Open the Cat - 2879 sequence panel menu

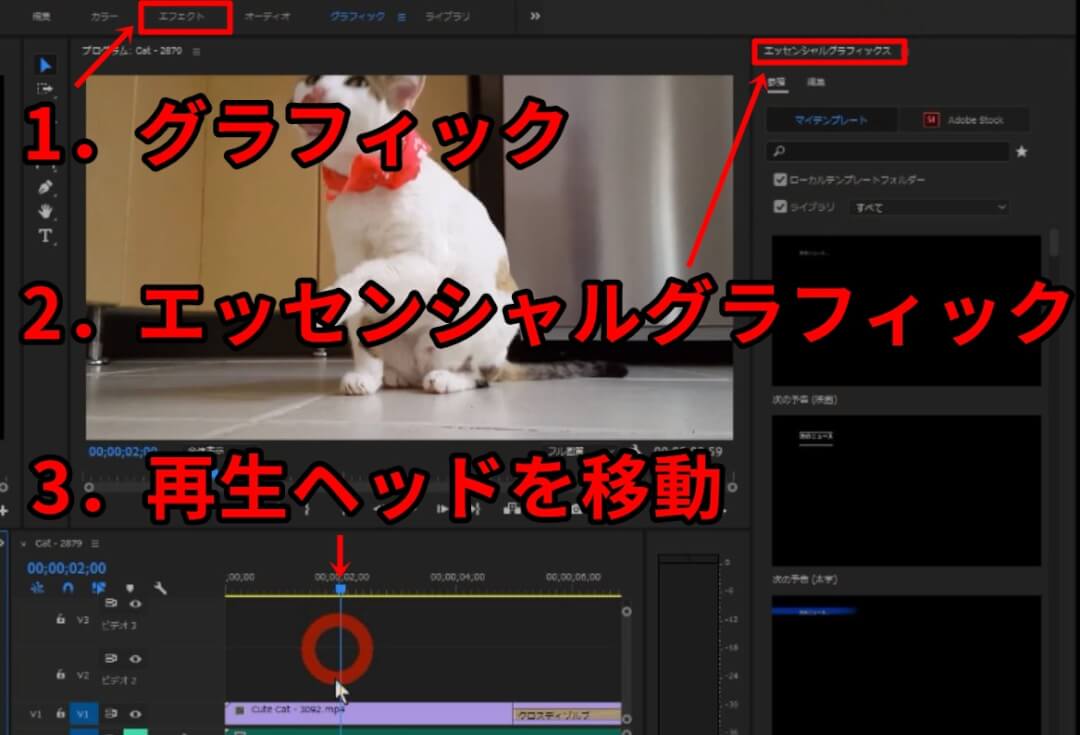pyautogui.click(x=95, y=544)
